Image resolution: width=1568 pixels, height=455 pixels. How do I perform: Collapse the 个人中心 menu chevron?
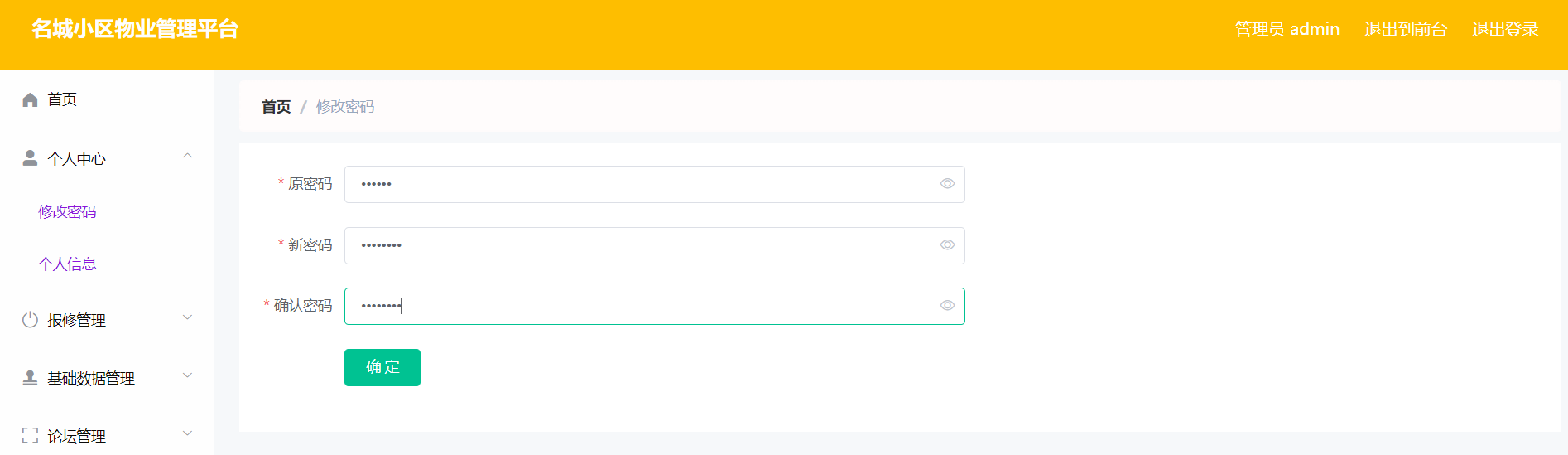187,156
